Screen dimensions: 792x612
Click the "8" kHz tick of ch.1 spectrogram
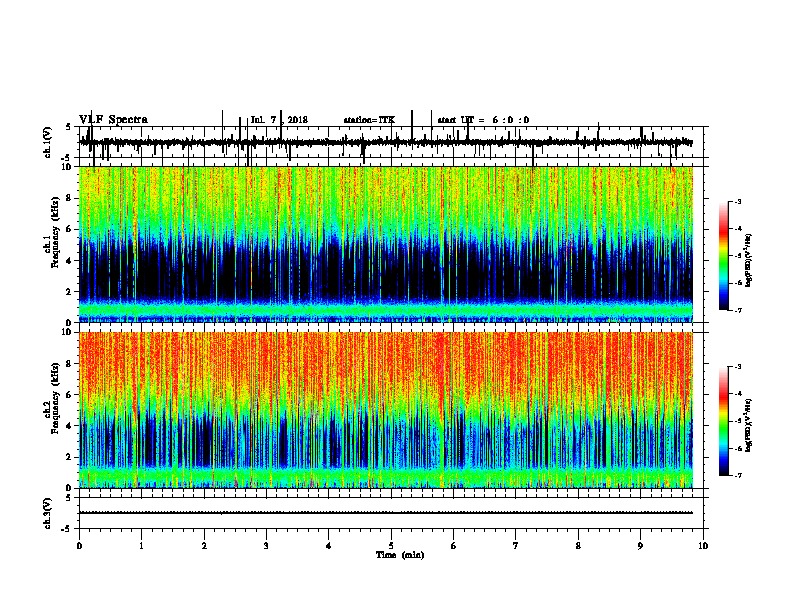[x=70, y=198]
